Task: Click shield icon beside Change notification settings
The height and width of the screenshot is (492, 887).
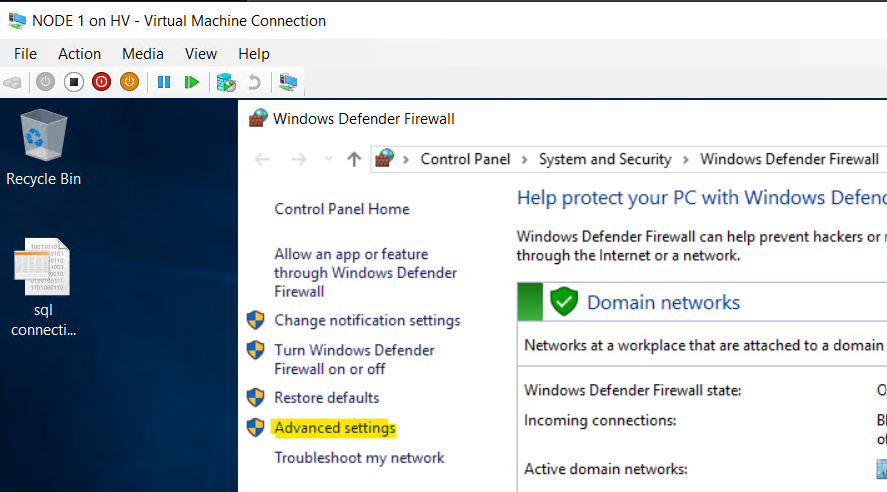Action: click(x=256, y=320)
